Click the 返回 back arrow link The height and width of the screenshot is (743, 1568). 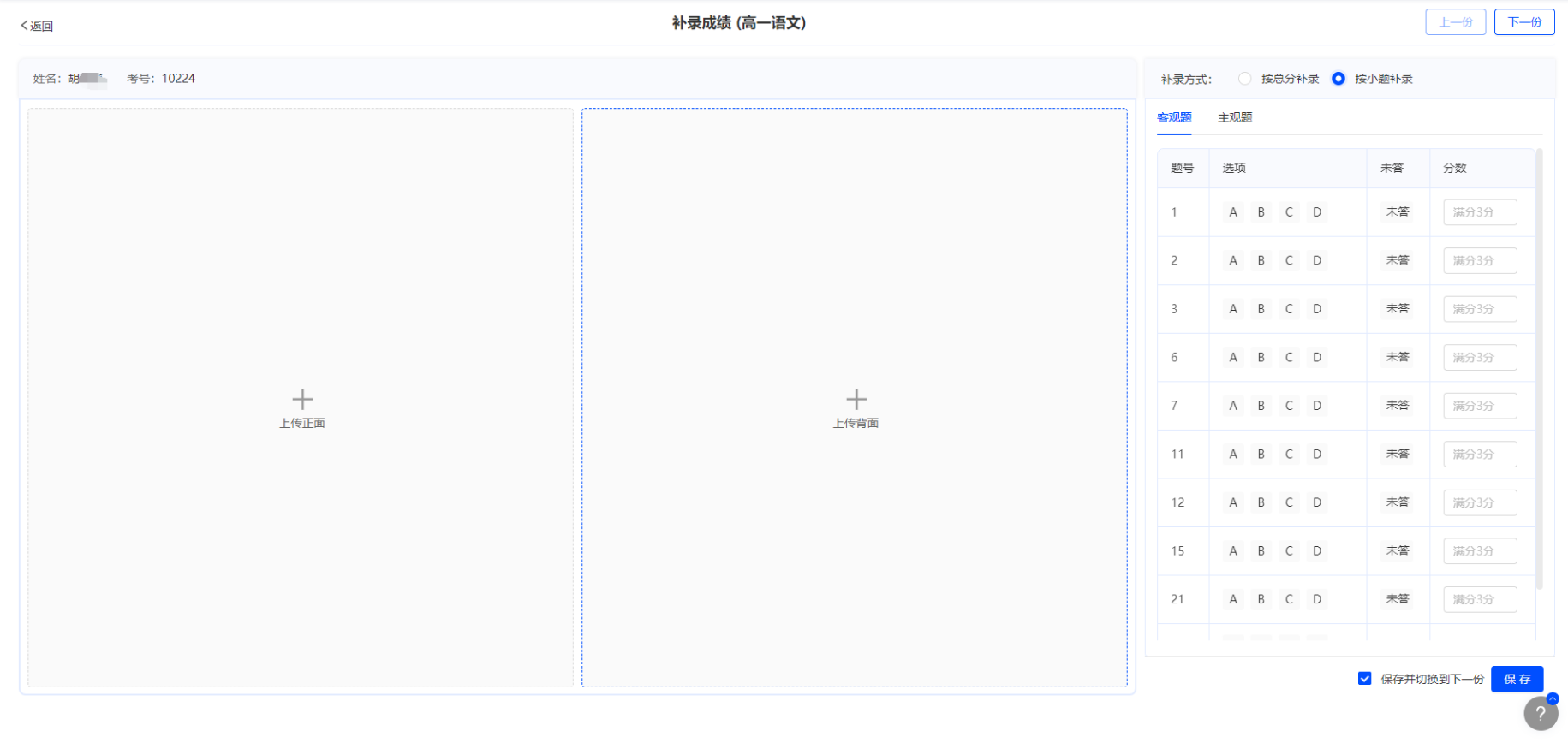coord(37,27)
